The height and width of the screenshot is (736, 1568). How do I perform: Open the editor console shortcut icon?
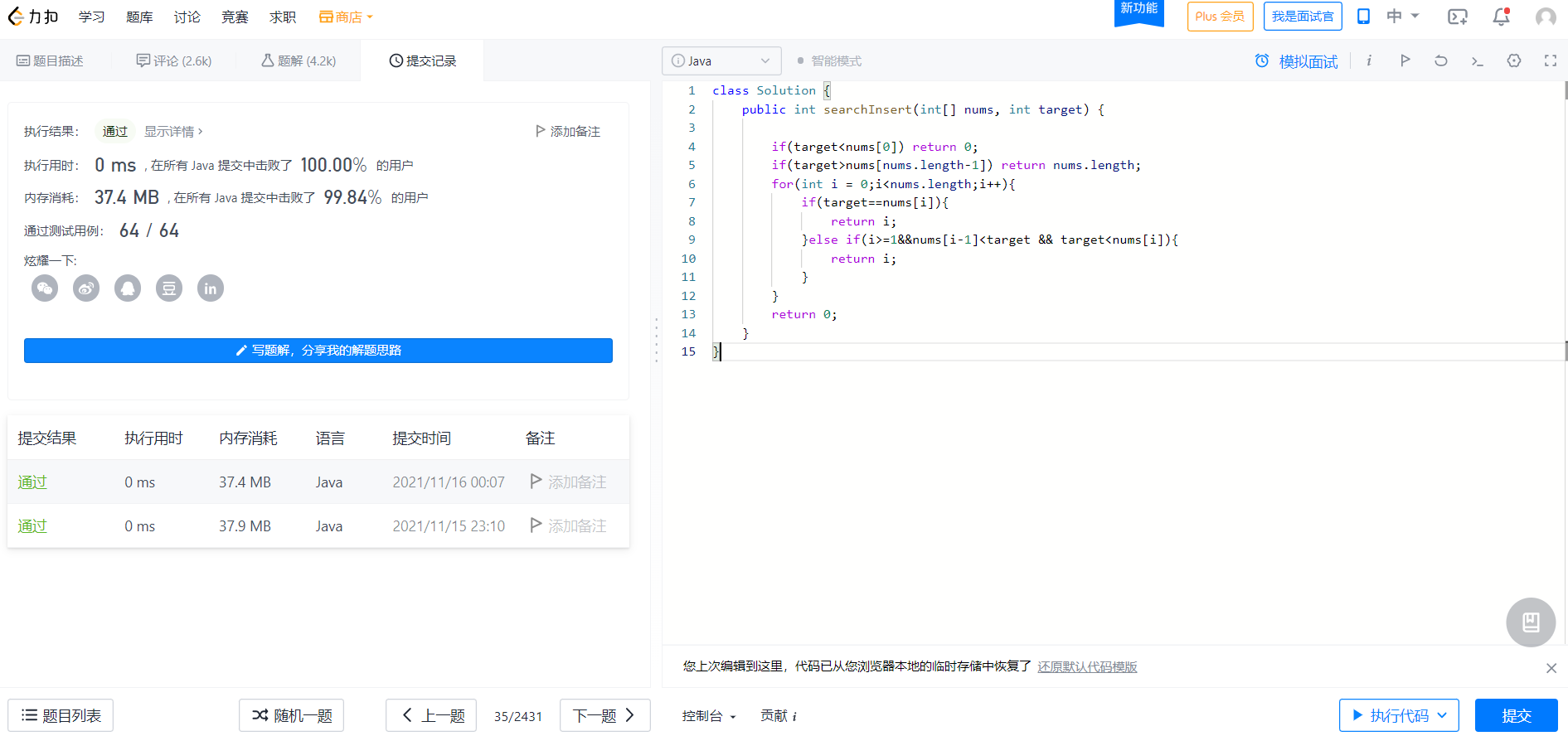(x=1477, y=61)
